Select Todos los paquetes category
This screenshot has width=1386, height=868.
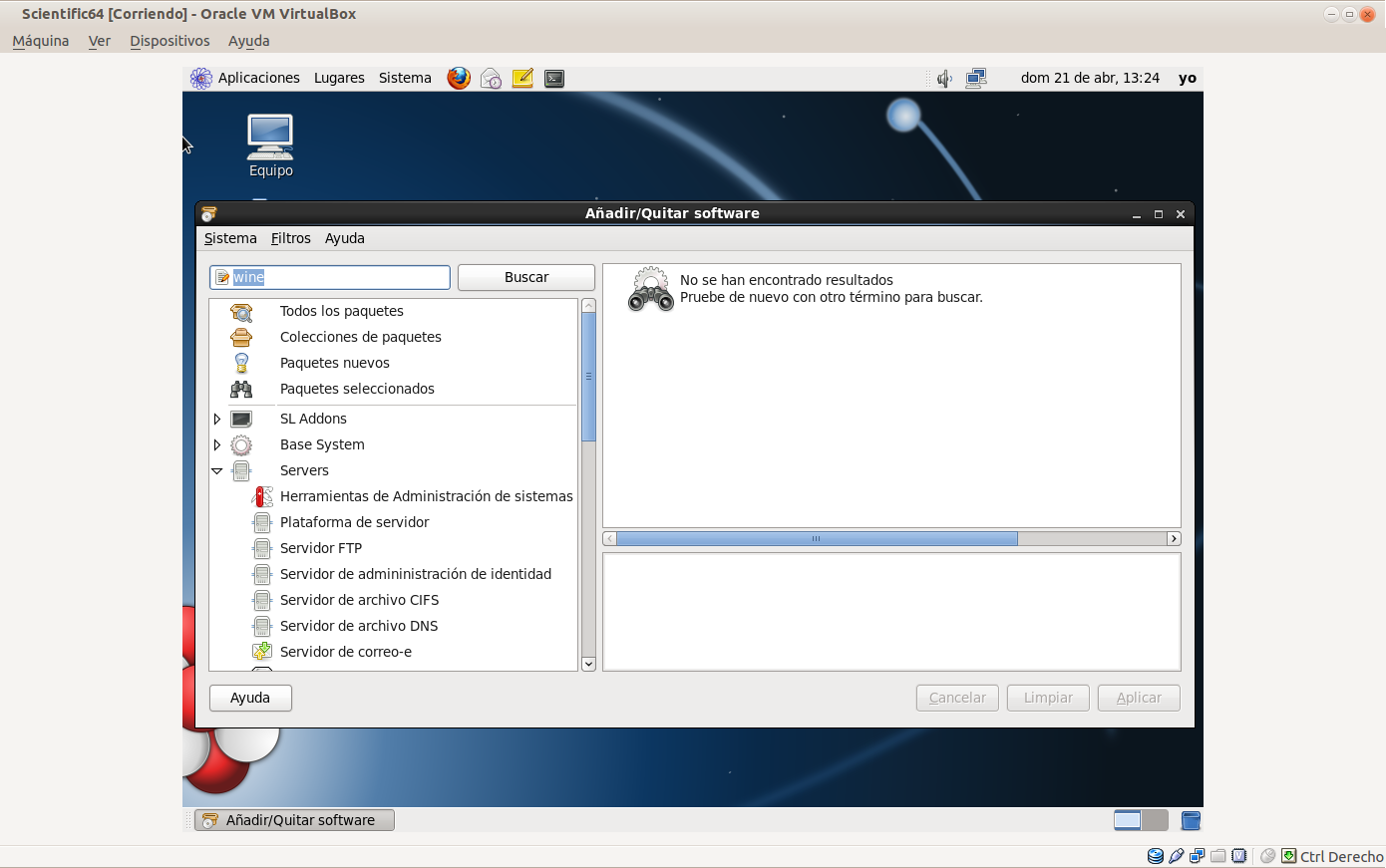341,311
